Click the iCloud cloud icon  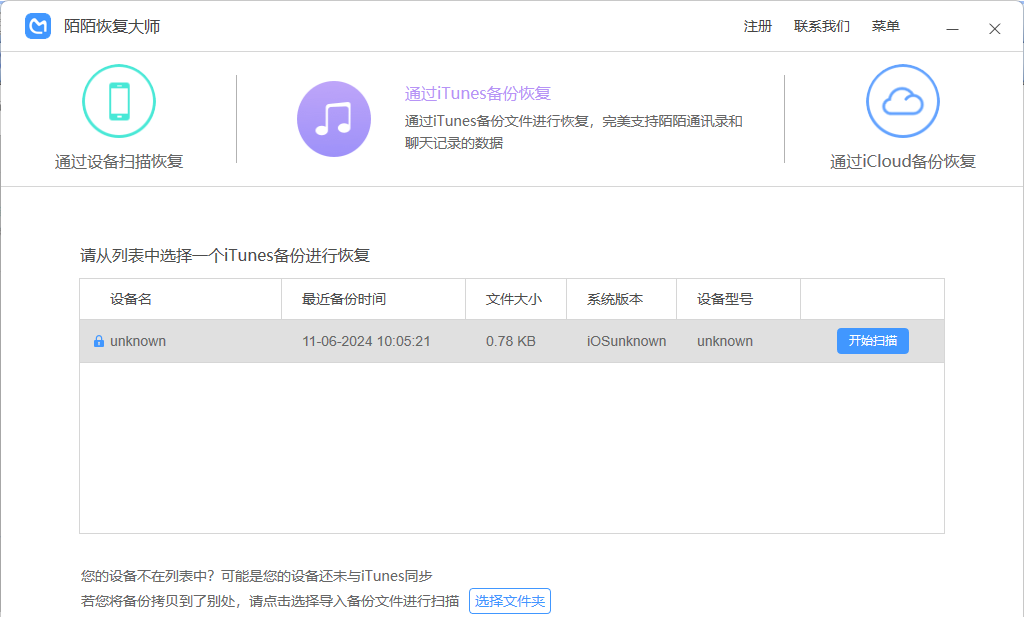pyautogui.click(x=902, y=100)
